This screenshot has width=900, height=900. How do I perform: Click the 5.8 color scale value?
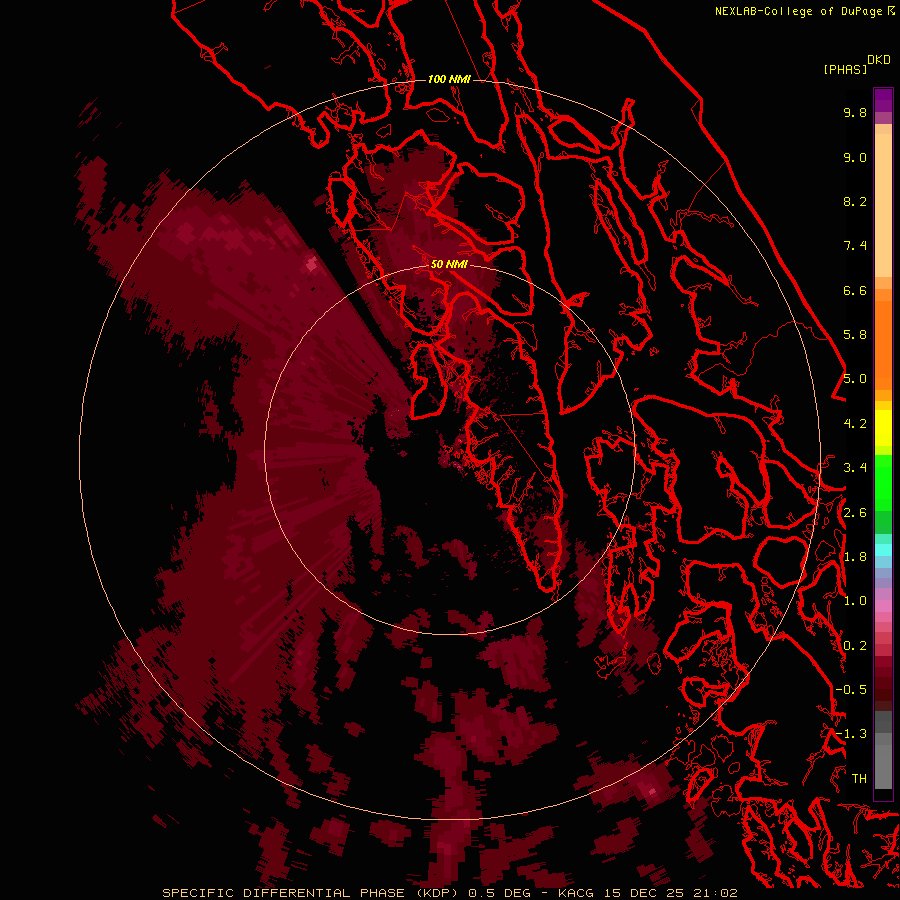pyautogui.click(x=855, y=335)
